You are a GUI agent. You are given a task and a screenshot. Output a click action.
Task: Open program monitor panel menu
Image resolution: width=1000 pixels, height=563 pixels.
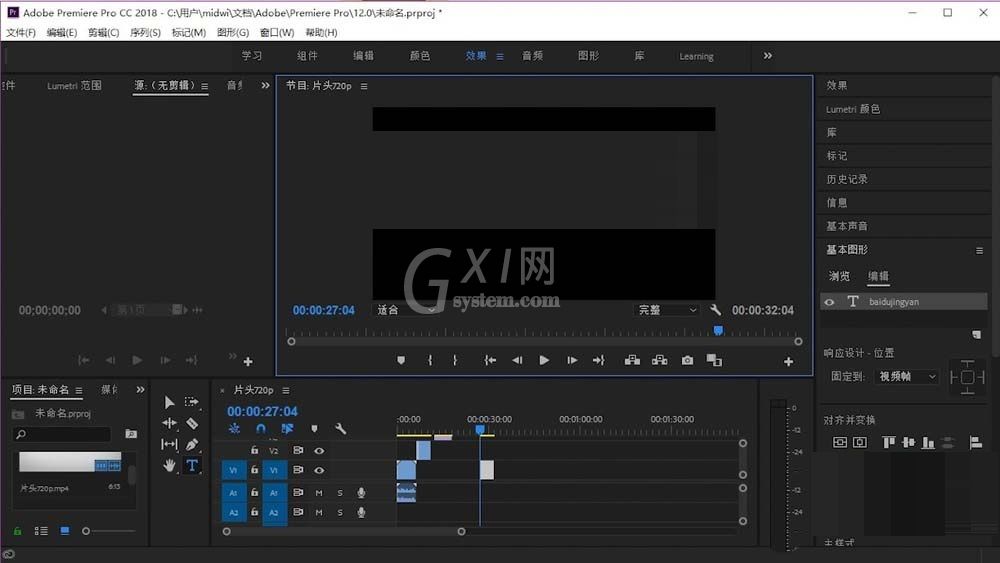(x=364, y=86)
